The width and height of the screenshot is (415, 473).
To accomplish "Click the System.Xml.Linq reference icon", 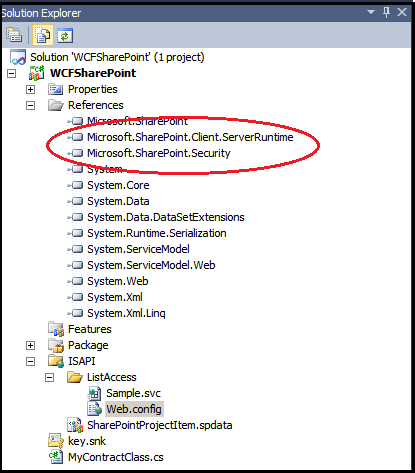I will click(76, 313).
